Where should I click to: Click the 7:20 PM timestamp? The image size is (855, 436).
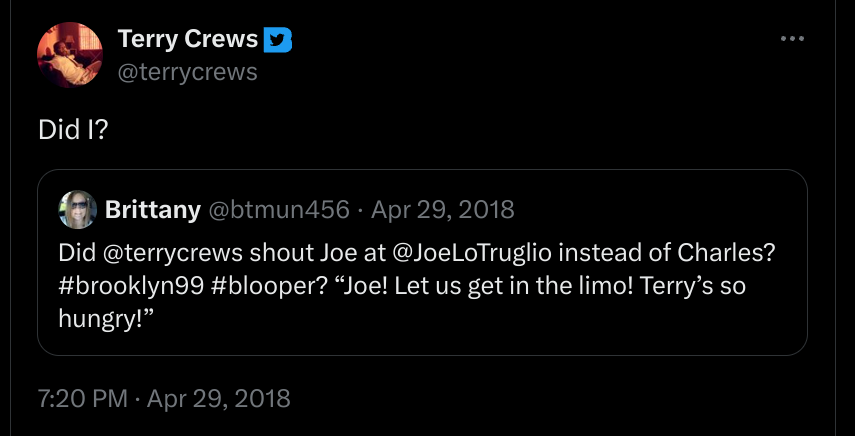point(83,398)
